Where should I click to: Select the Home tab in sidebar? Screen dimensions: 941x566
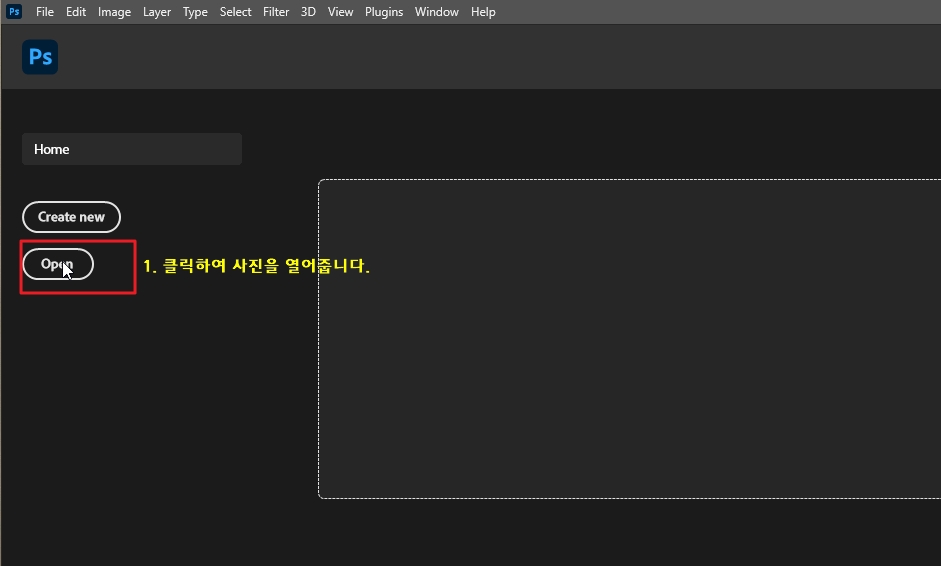coord(132,149)
